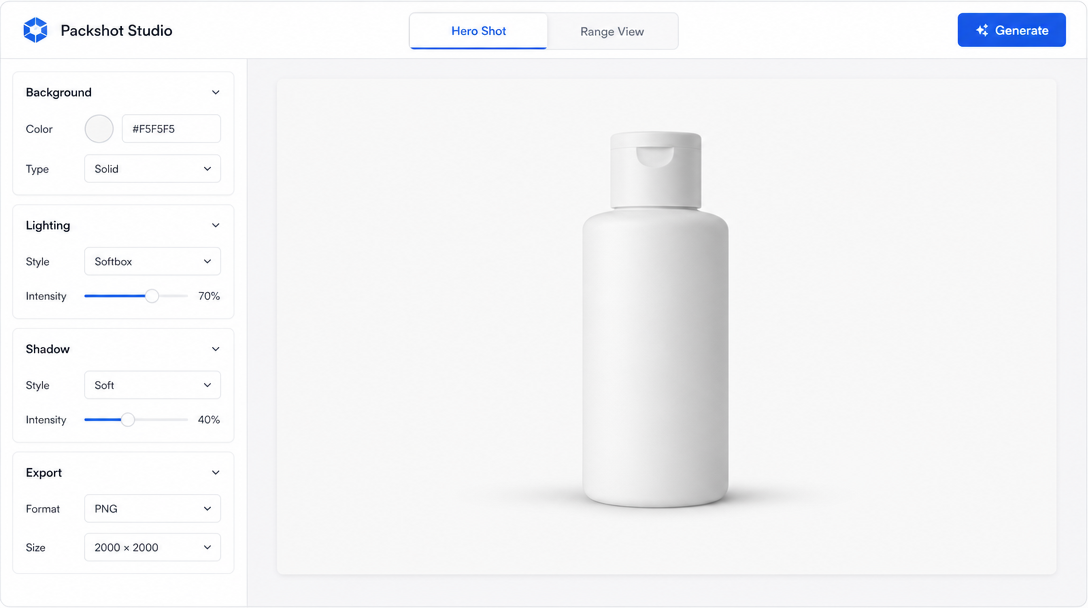Viewport: 1088px width, 608px height.
Task: Click the Lighting Intensity slider handle
Action: [x=151, y=296]
